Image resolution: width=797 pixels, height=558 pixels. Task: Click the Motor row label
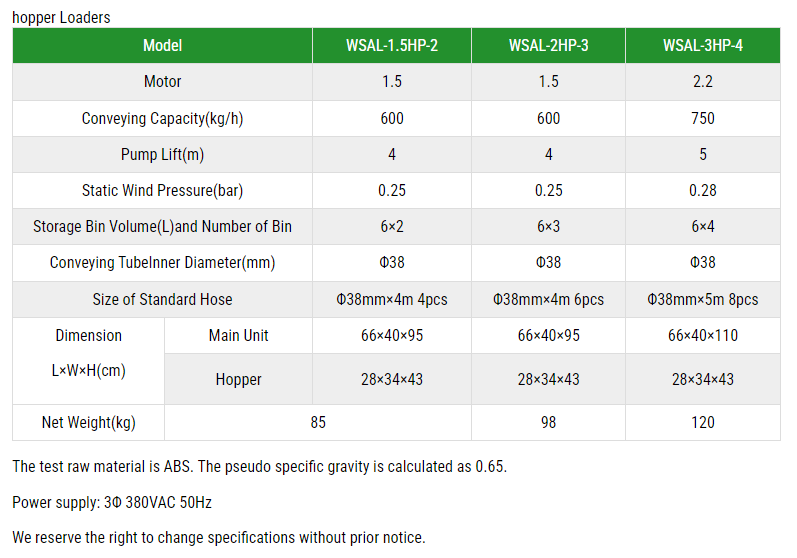click(162, 82)
